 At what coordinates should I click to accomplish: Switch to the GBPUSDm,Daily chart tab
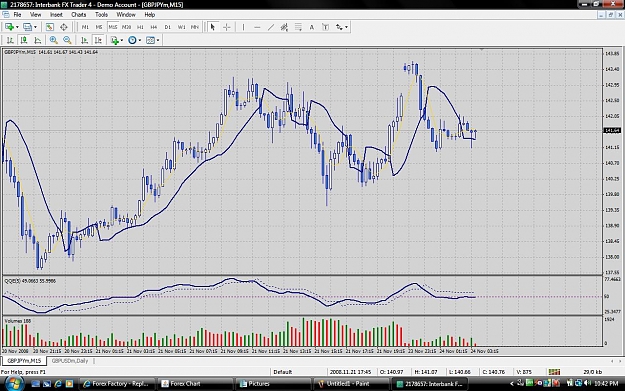[70, 361]
